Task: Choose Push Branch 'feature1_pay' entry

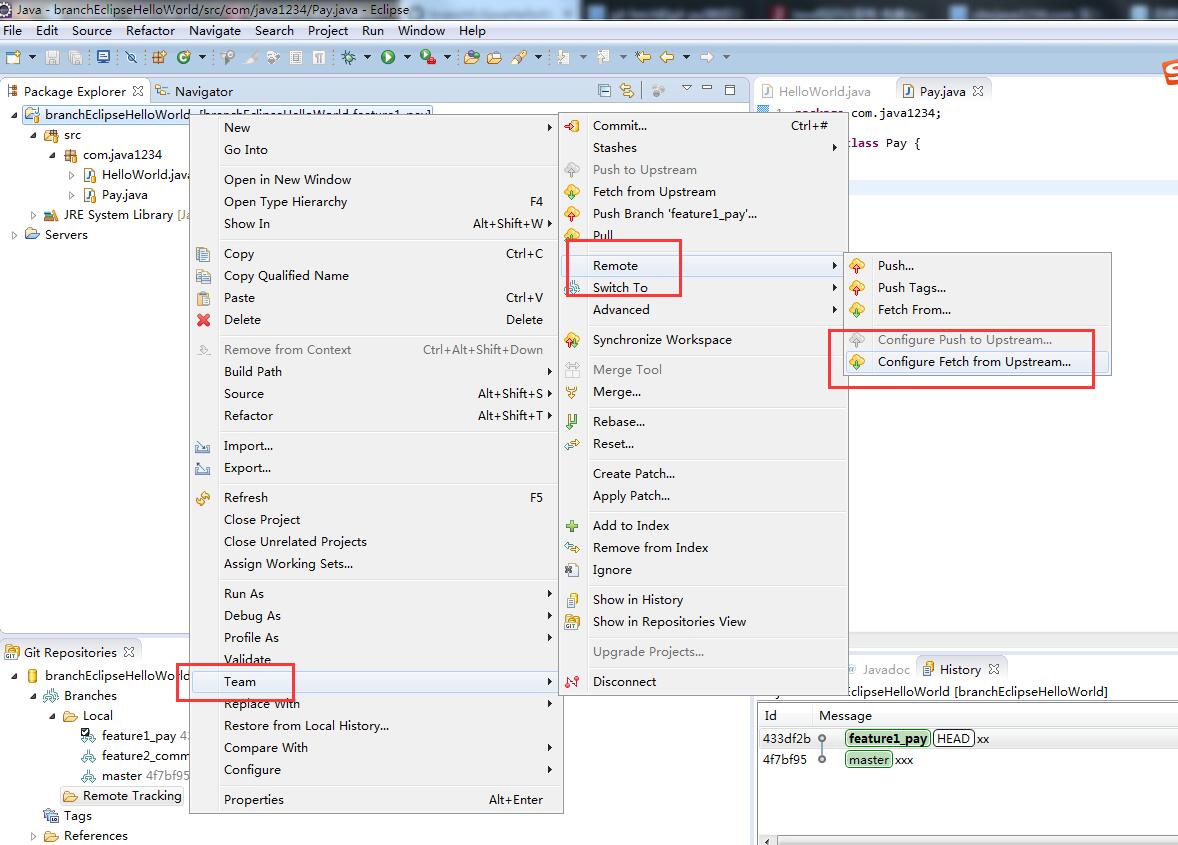Action: point(702,214)
